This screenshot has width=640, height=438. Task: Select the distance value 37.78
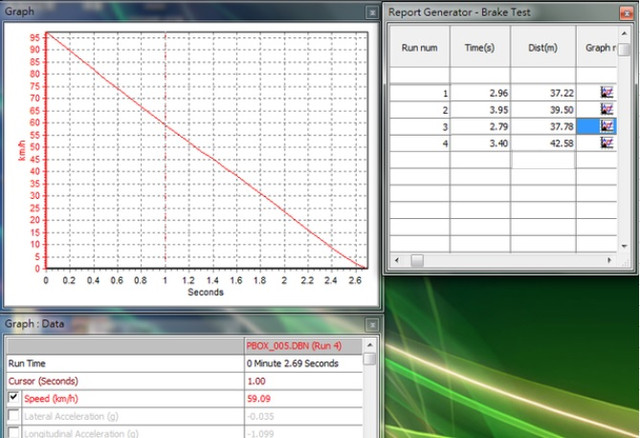coord(543,127)
